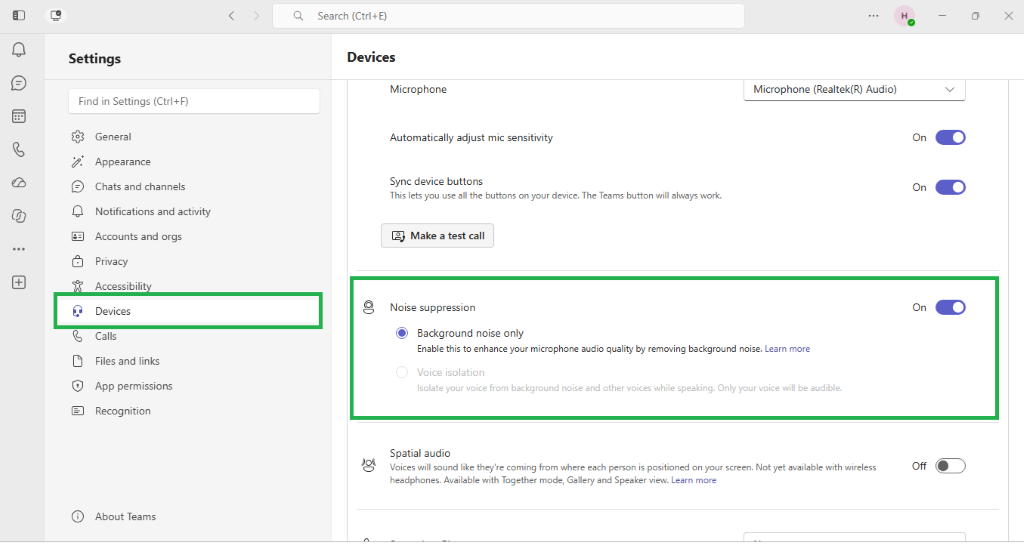Open the Calendar icon in left rail
The width and height of the screenshot is (1024, 549).
pos(19,116)
